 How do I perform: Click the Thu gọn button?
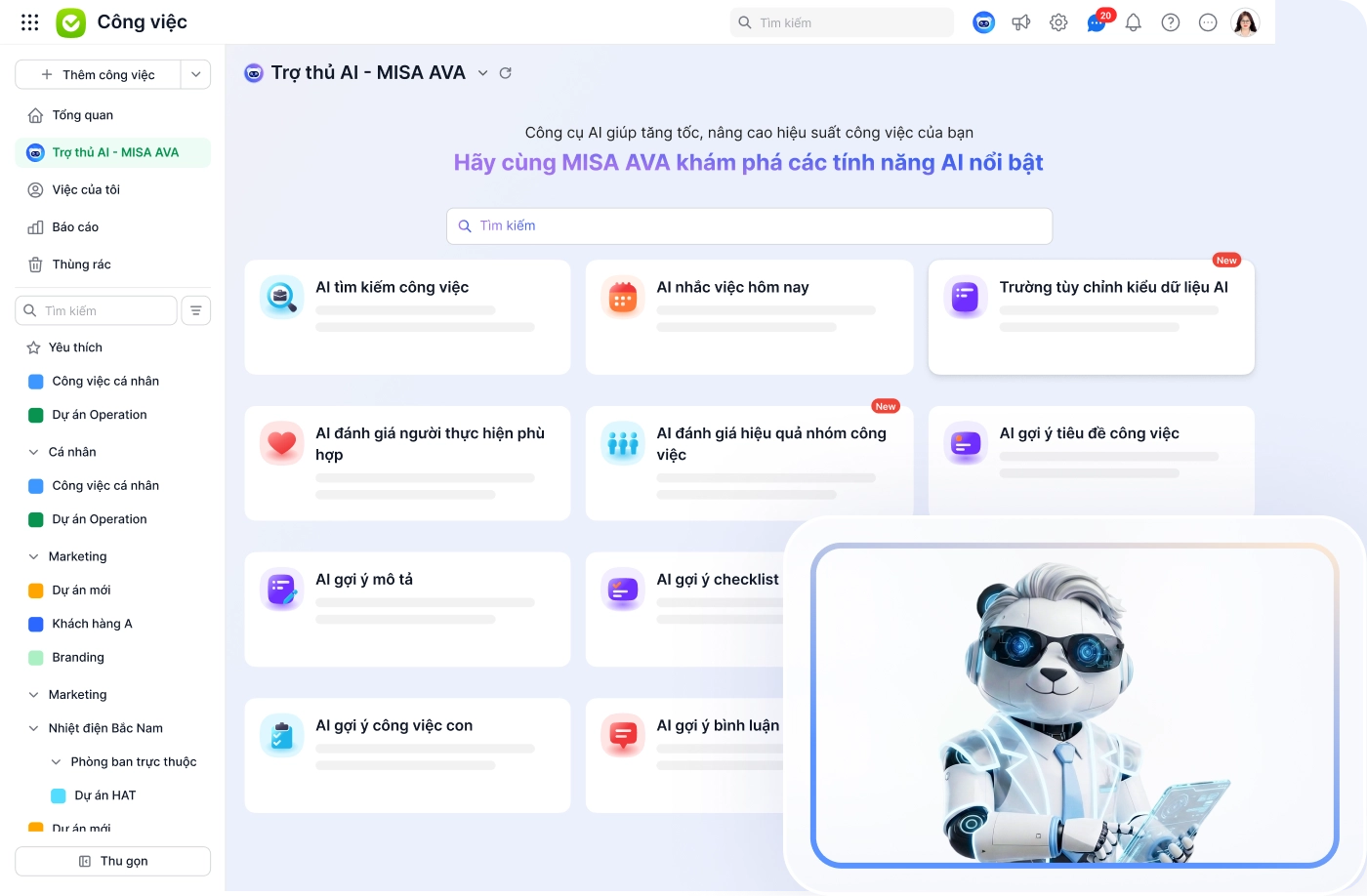[113, 861]
